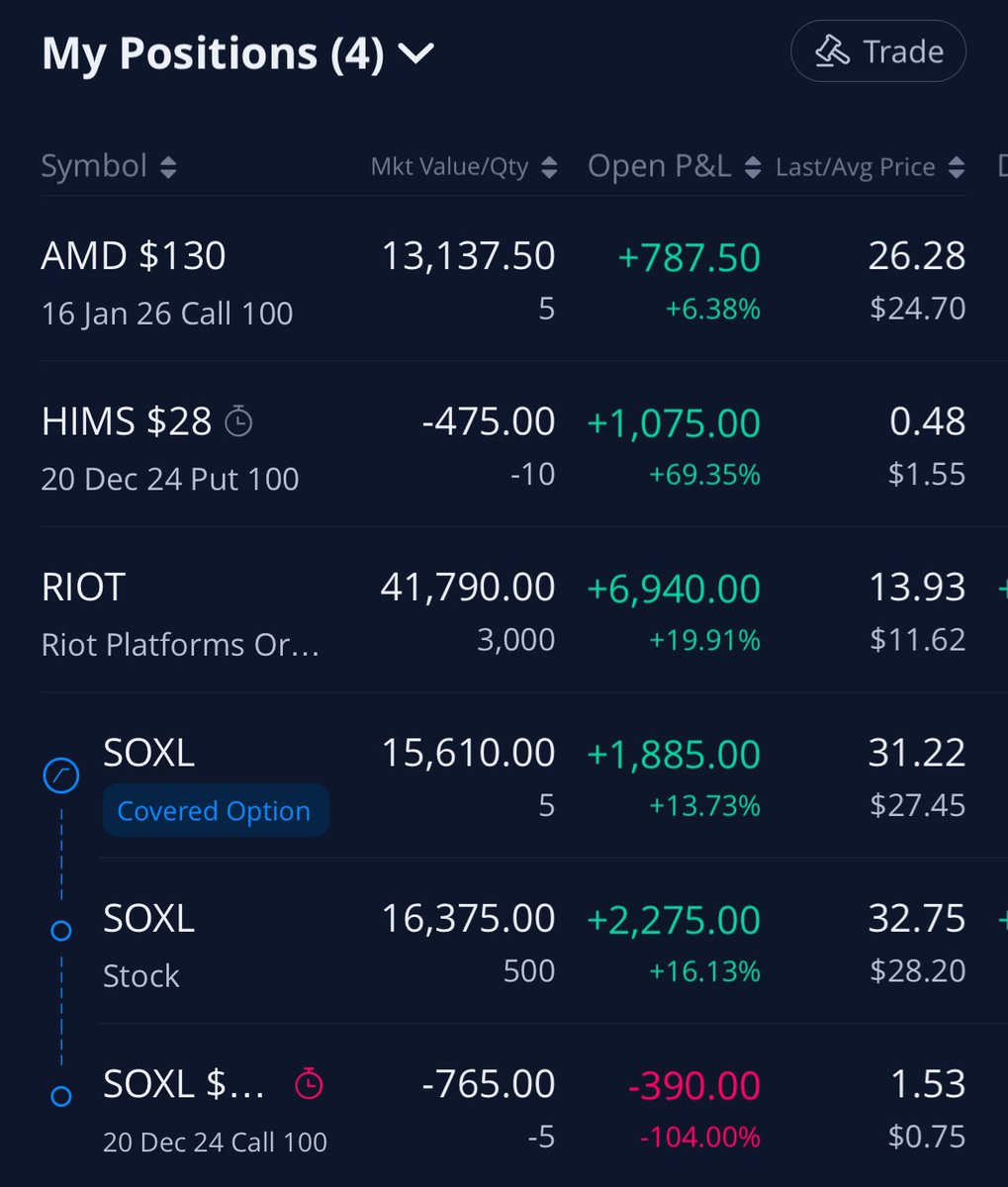Click covered SOXL value 15,610.00
The image size is (1008, 1187).
tap(469, 753)
